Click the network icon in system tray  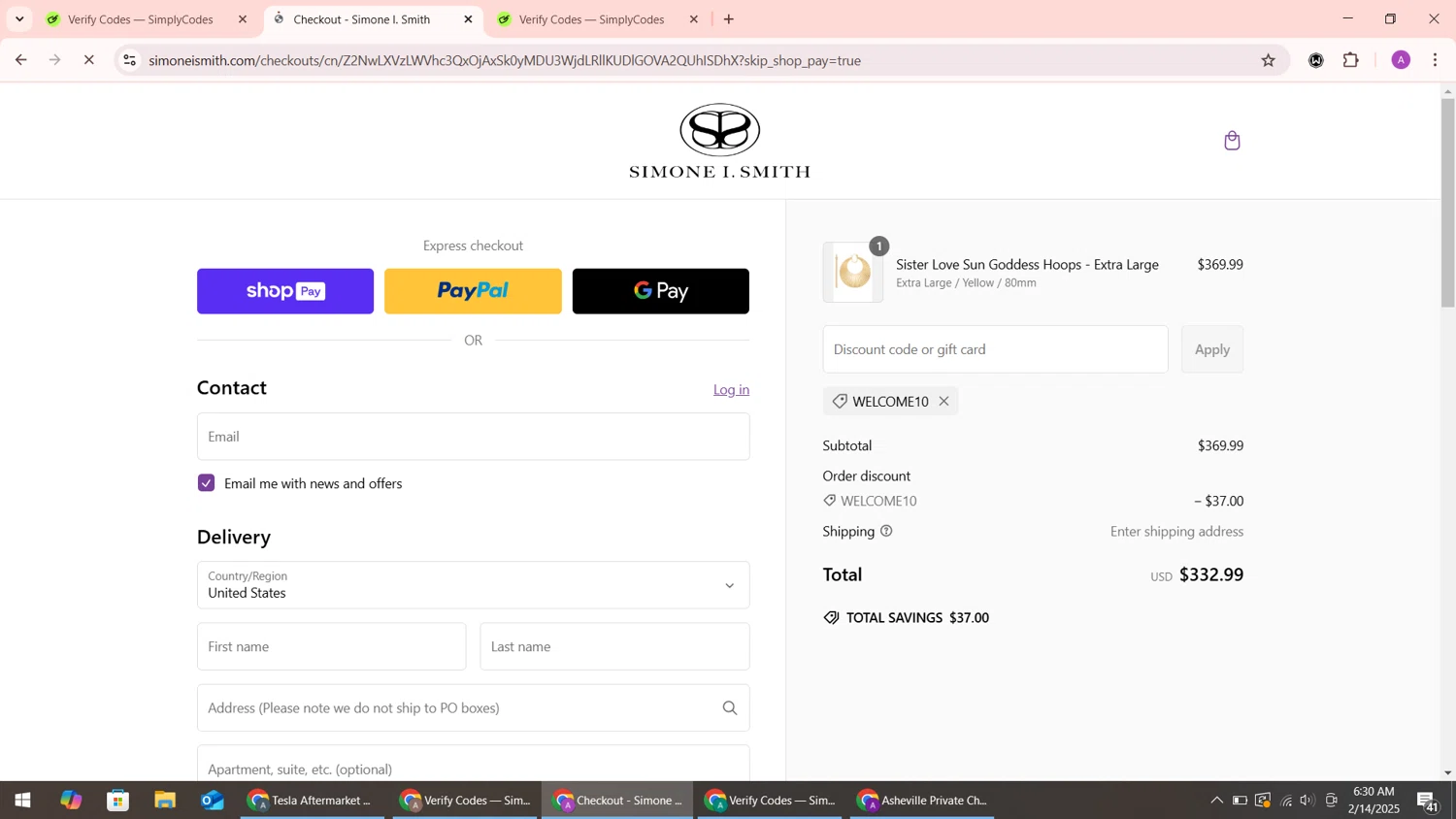(x=1286, y=801)
